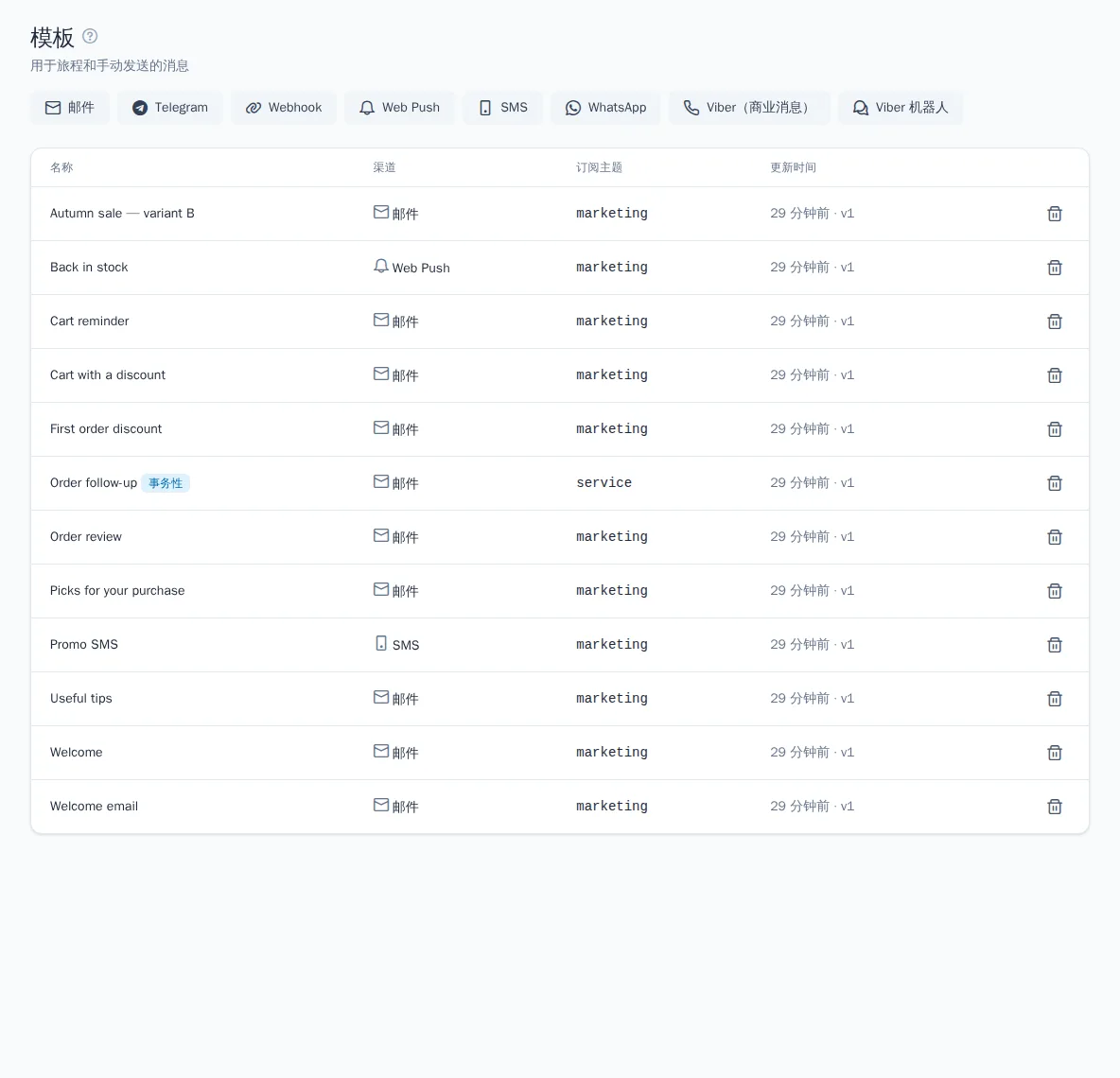Delete the Picks for your purchase template

pyautogui.click(x=1055, y=591)
